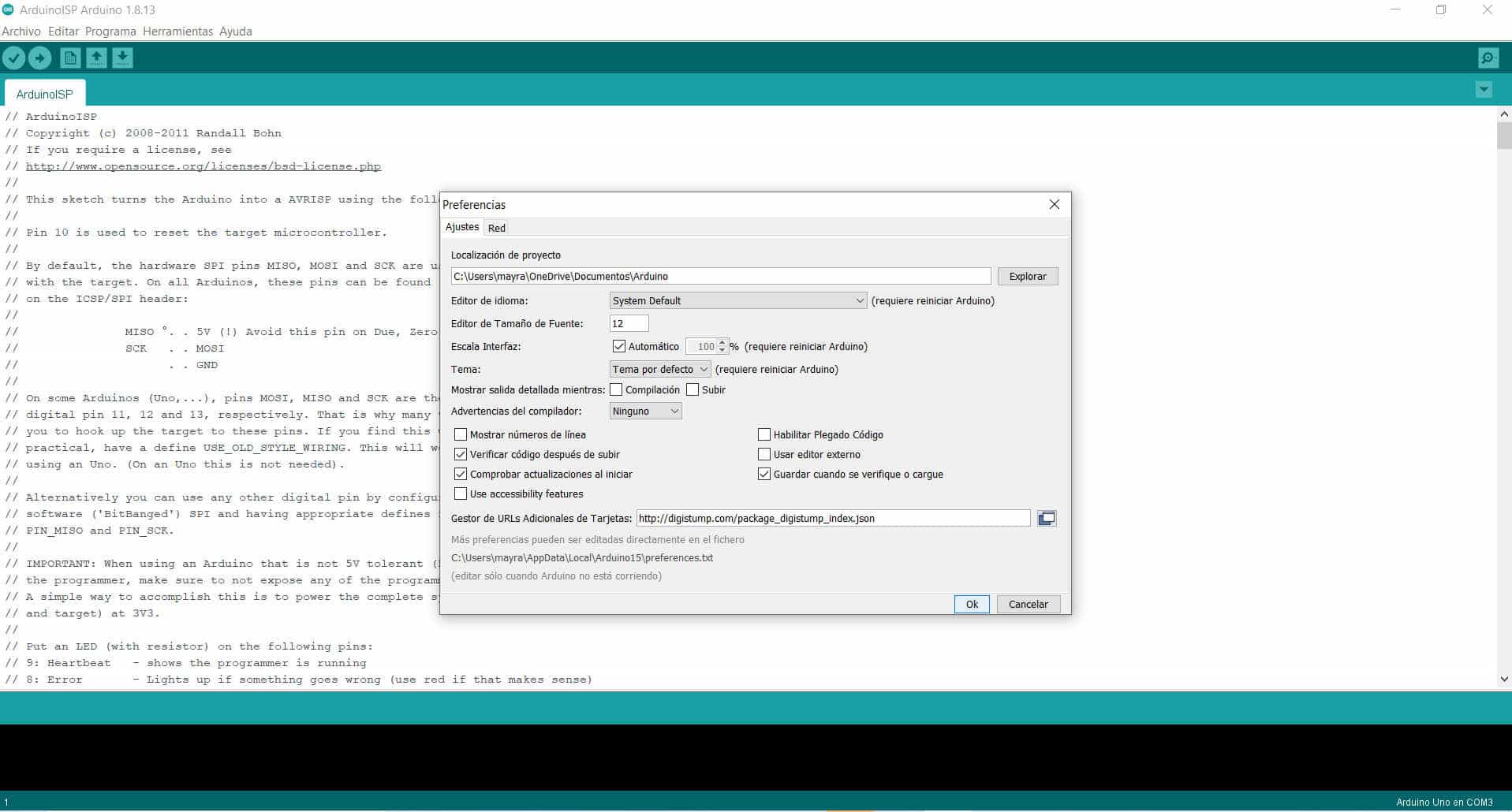Select the Ajustes tab
1512x812 pixels.
tap(462, 227)
